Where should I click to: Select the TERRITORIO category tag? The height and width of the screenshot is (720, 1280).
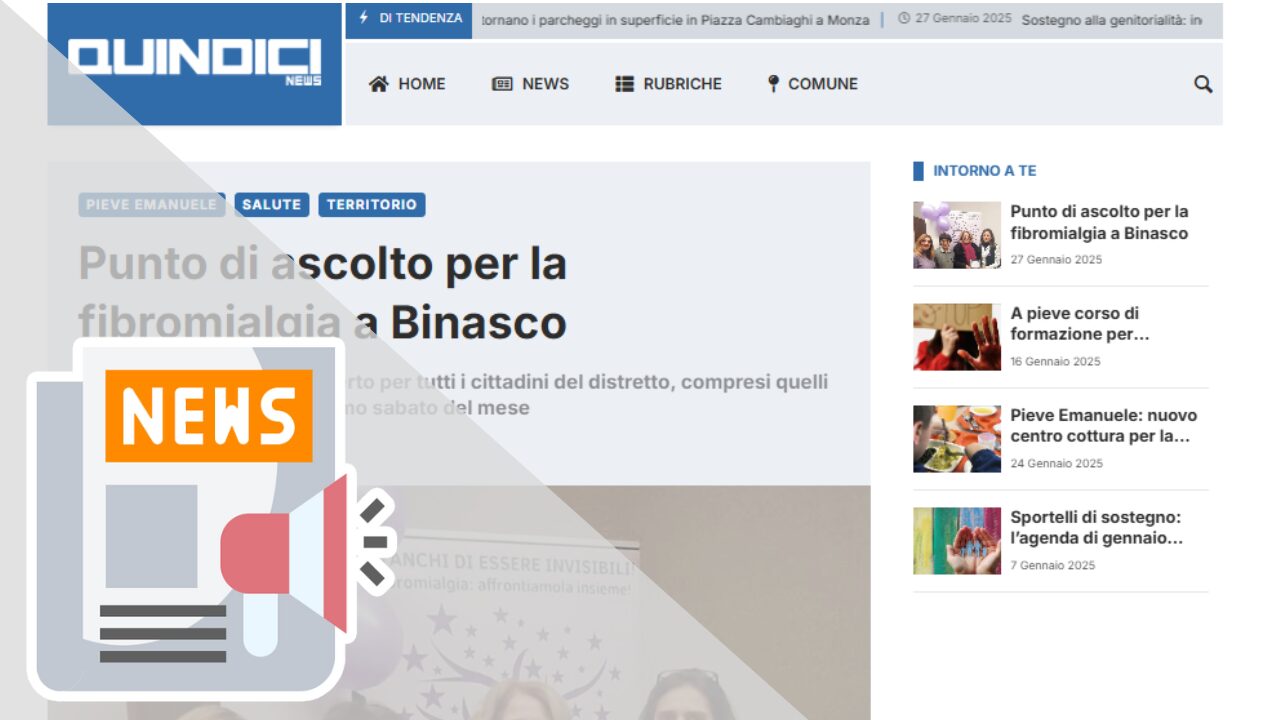pos(372,205)
